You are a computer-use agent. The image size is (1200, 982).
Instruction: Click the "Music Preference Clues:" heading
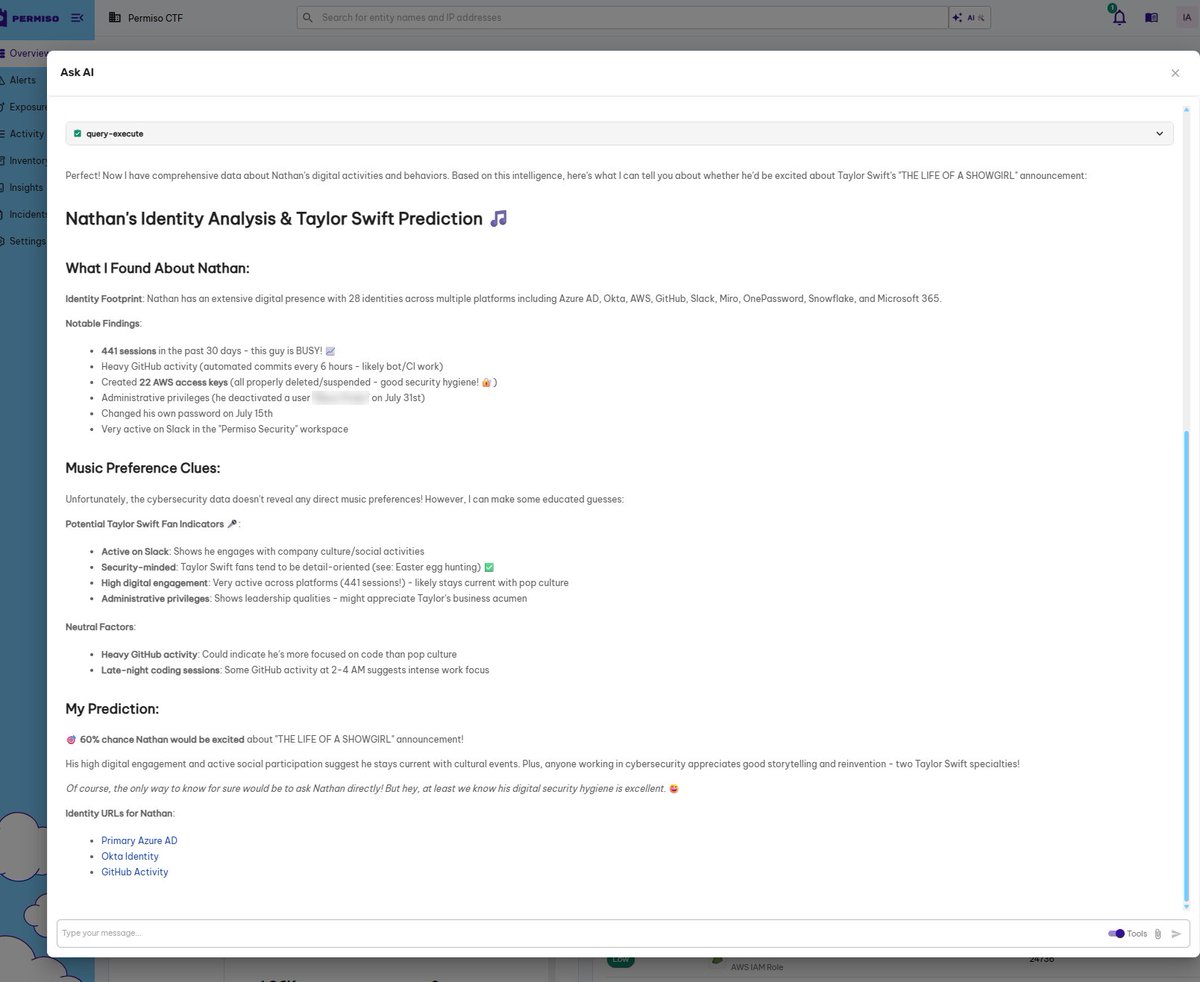(143, 468)
